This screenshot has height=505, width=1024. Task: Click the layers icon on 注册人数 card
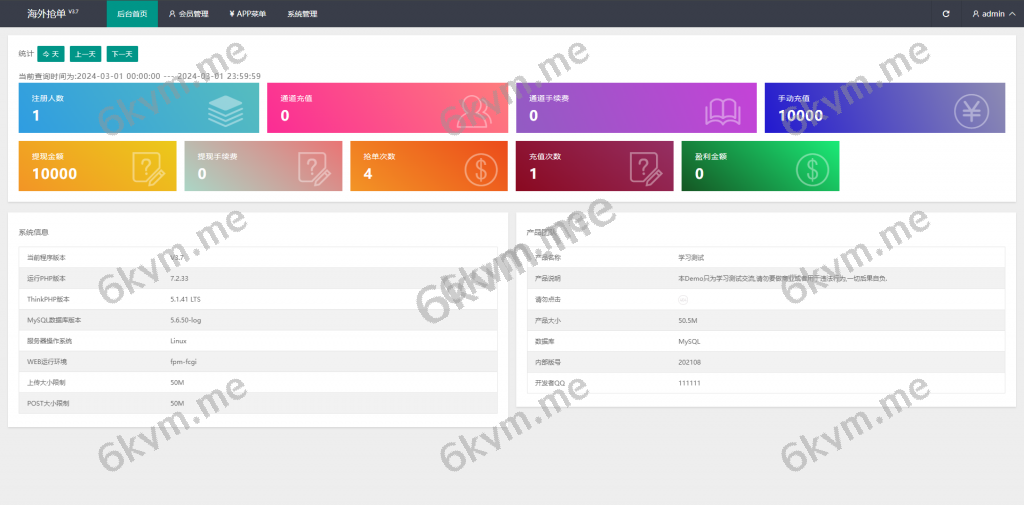[225, 109]
